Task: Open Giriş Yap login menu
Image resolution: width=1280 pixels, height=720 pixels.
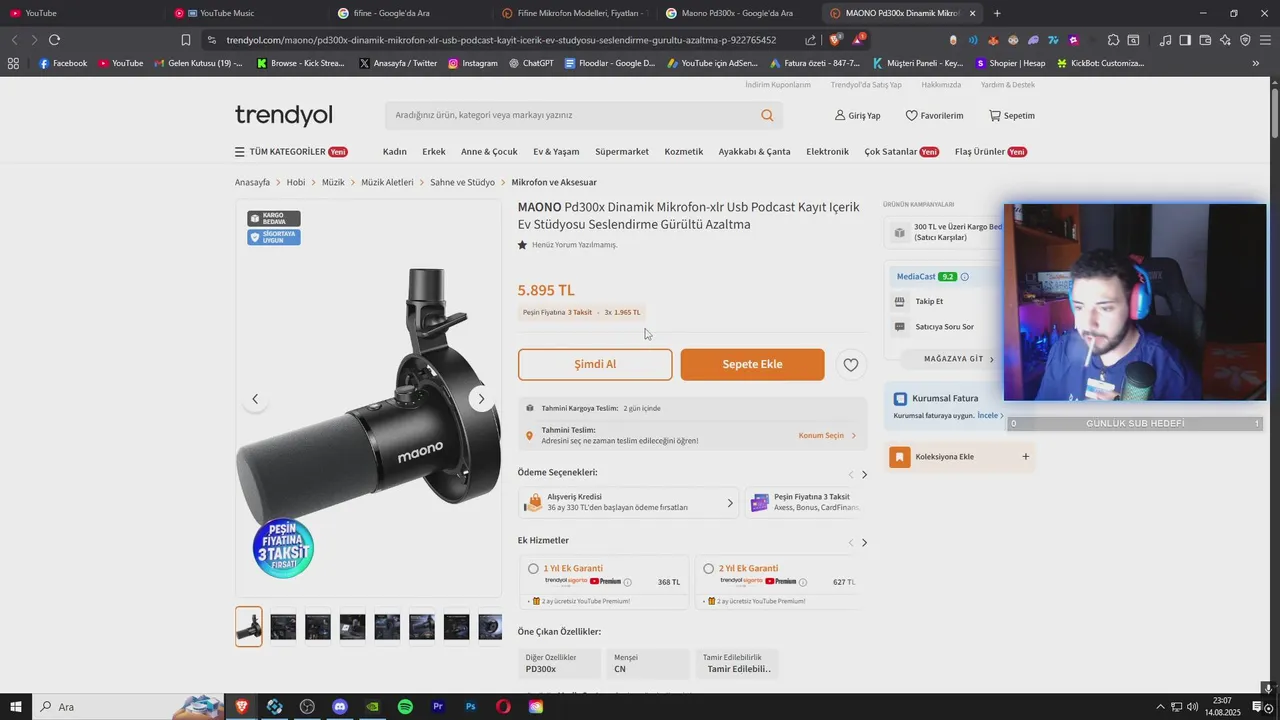Action: point(857,116)
